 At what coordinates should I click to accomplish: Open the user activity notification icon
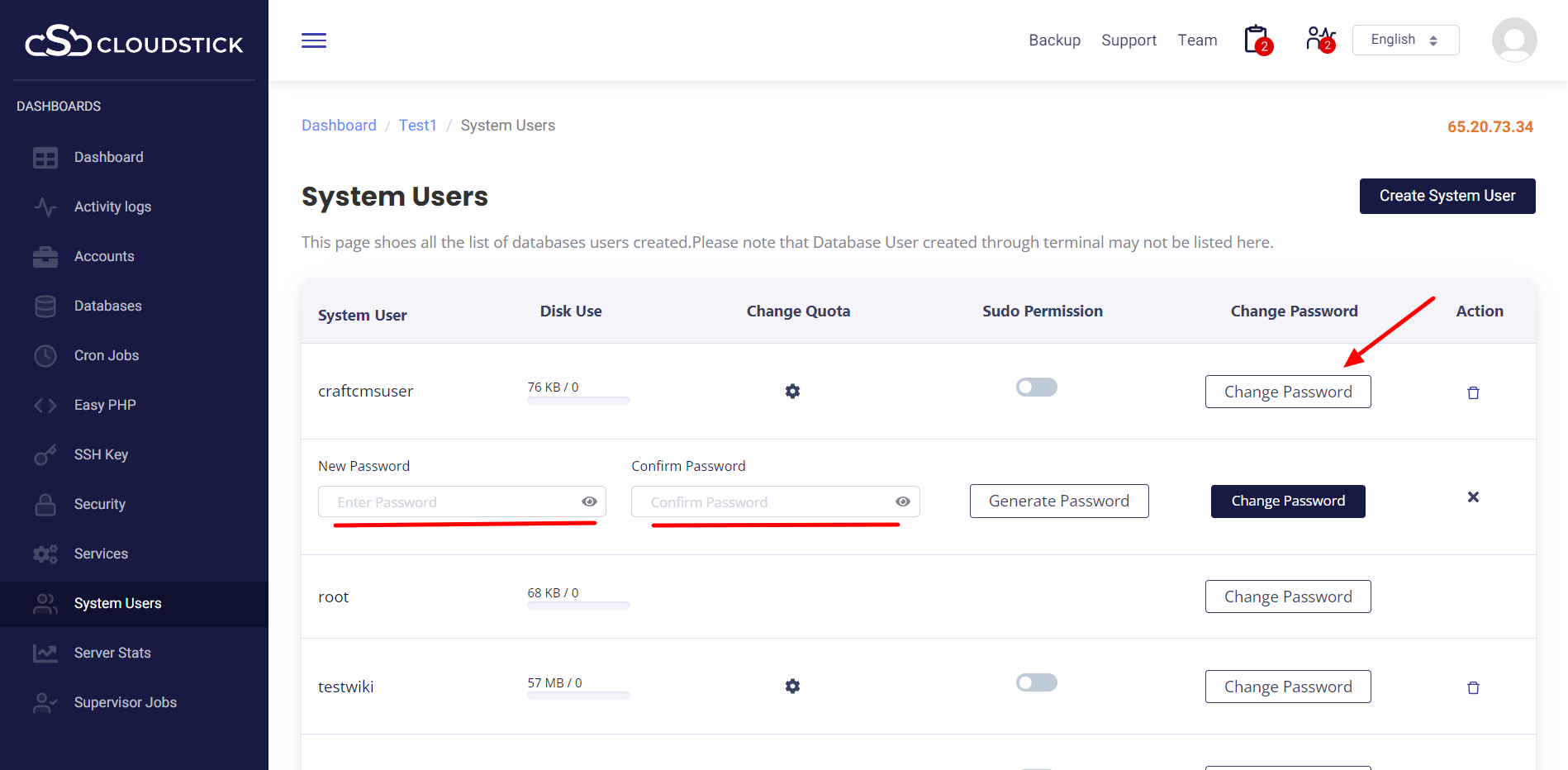1319,40
